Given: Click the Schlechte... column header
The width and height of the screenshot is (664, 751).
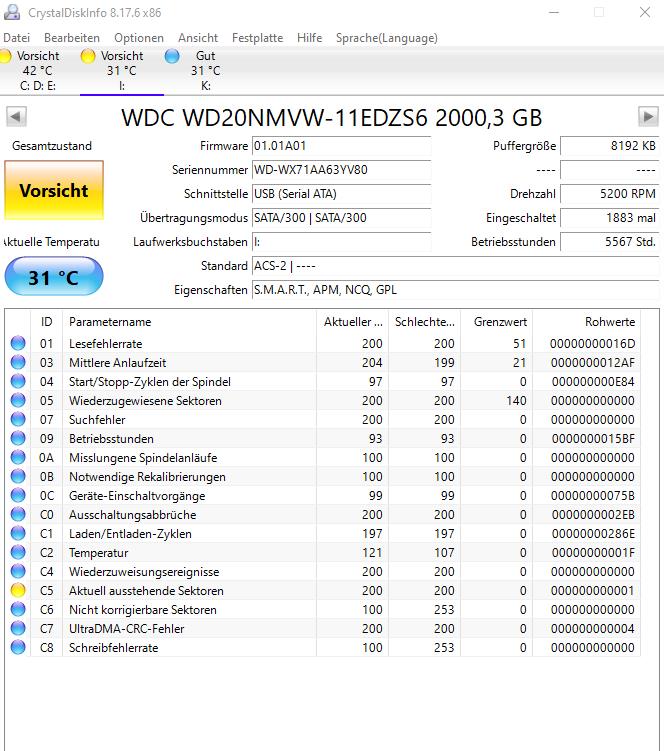Looking at the screenshot, I should (424, 321).
